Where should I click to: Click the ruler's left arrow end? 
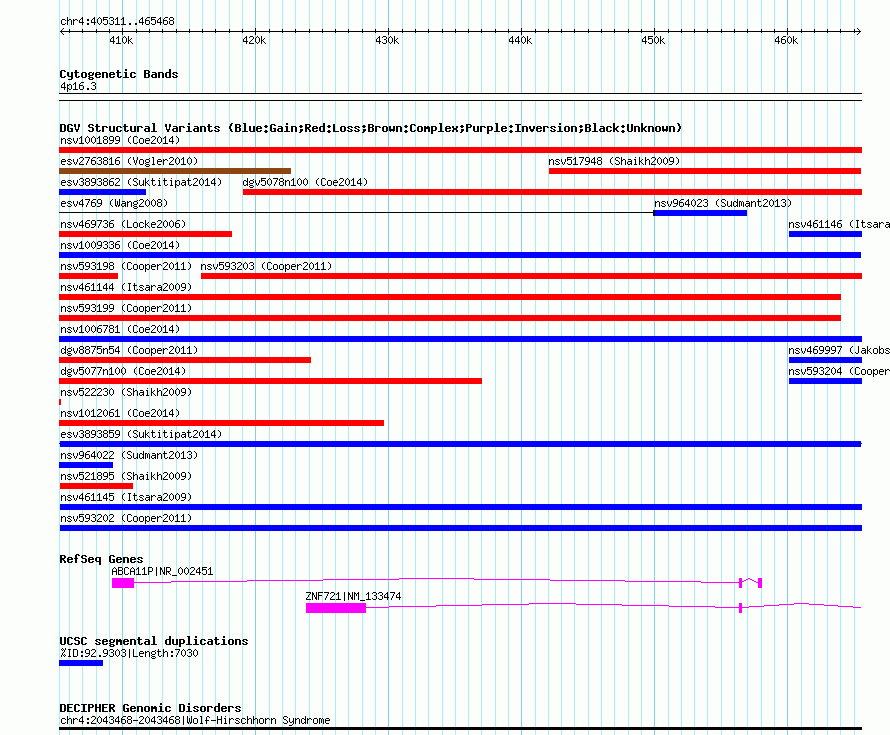(x=62, y=31)
